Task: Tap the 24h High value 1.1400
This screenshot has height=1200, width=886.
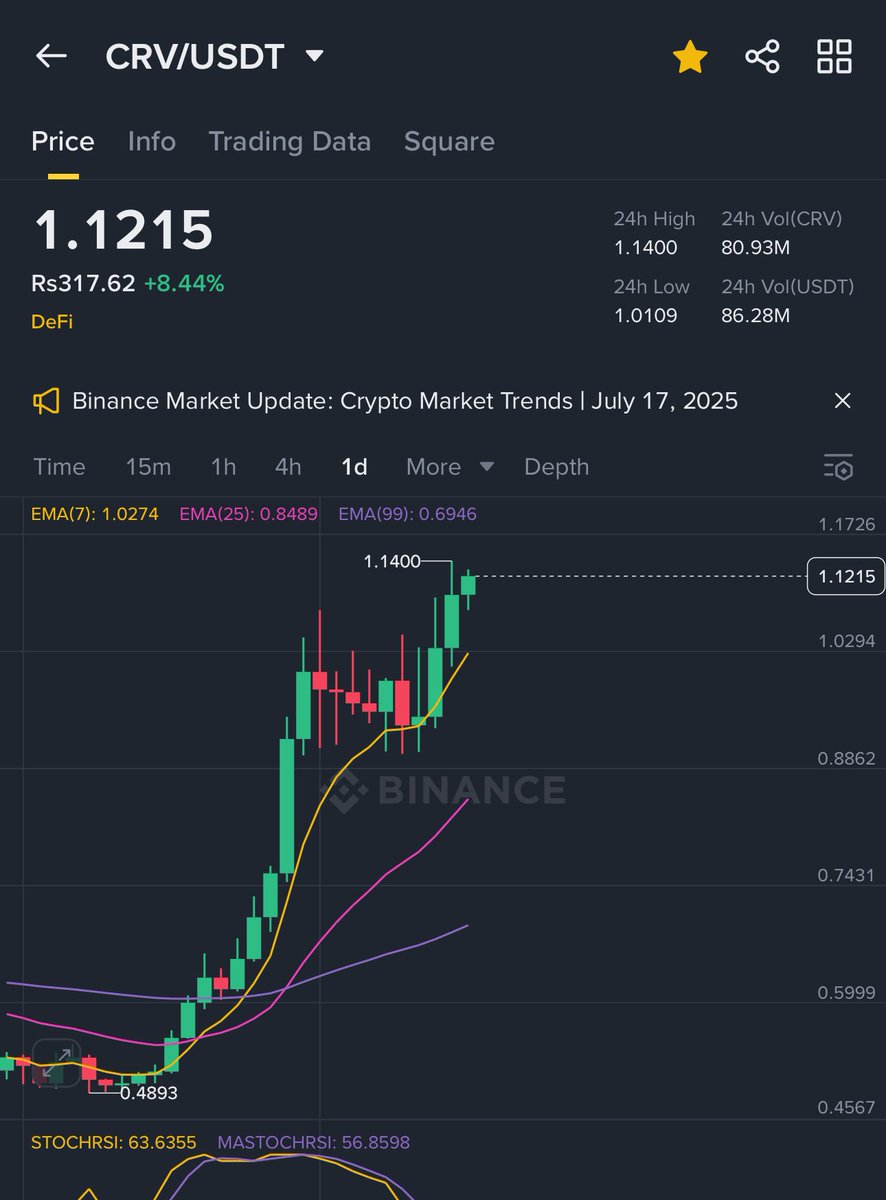Action: click(x=645, y=247)
